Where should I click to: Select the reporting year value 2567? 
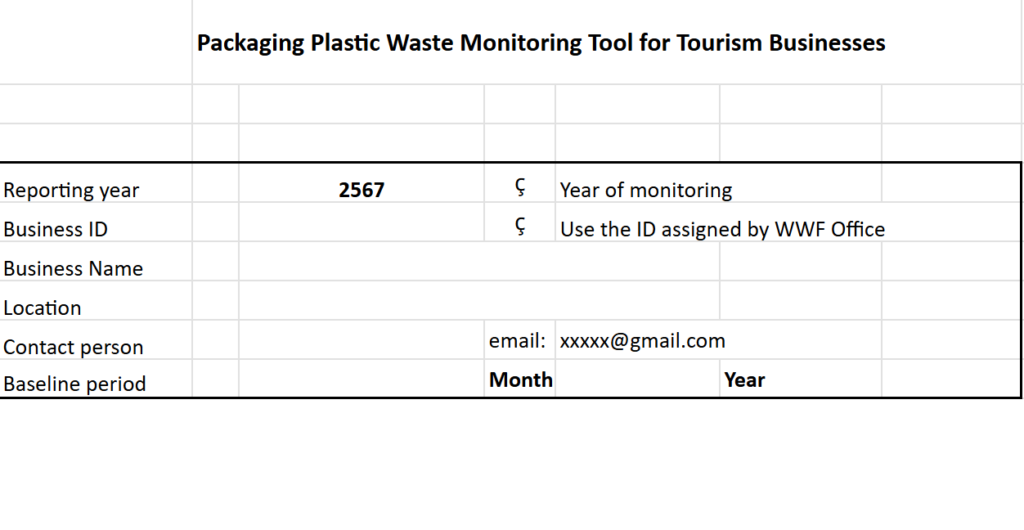coord(361,190)
